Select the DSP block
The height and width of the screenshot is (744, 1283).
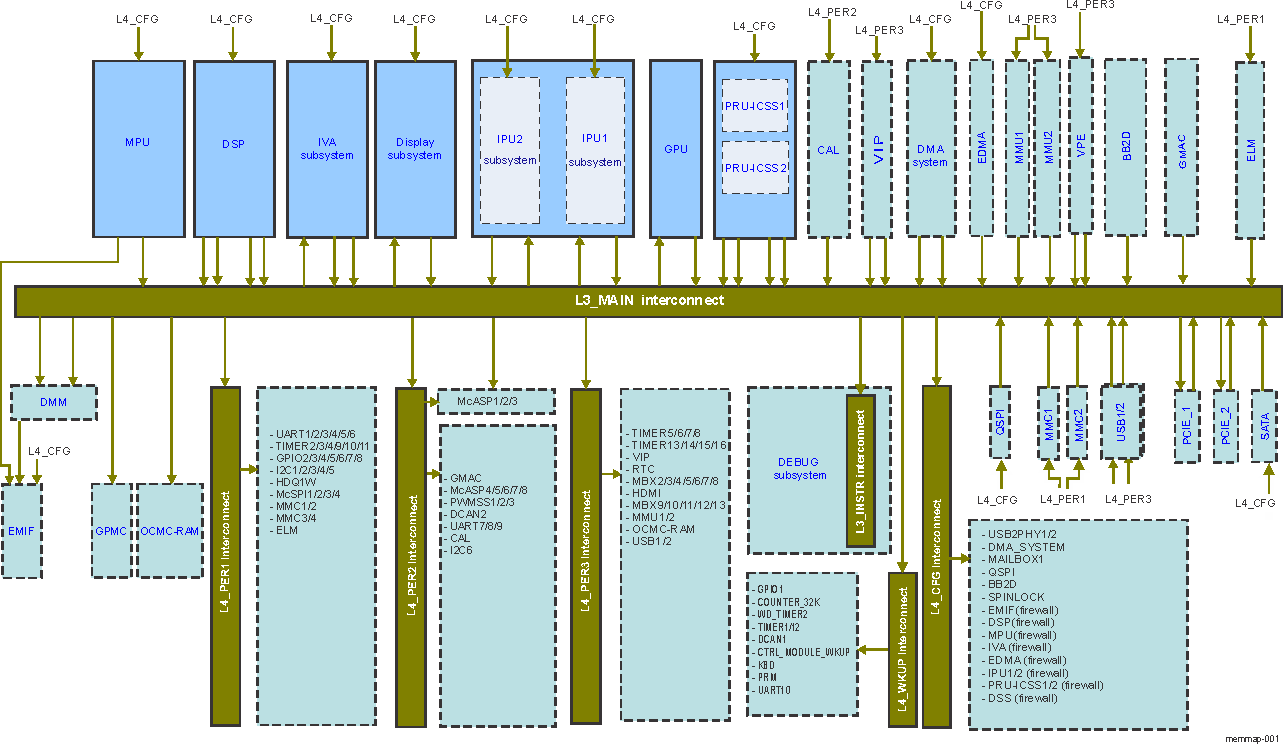point(233,149)
